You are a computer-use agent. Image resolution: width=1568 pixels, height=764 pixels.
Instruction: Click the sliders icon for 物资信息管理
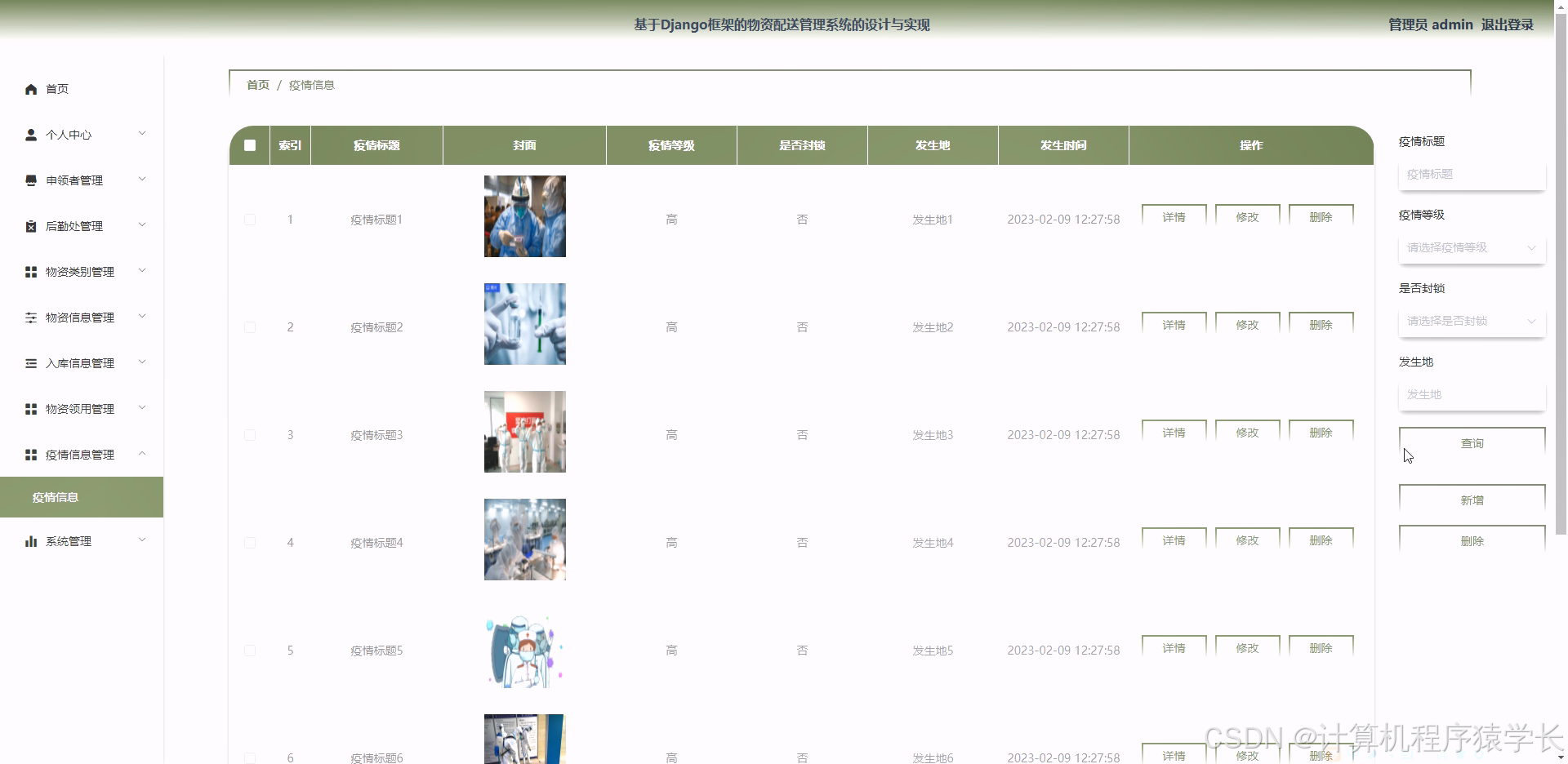(31, 318)
